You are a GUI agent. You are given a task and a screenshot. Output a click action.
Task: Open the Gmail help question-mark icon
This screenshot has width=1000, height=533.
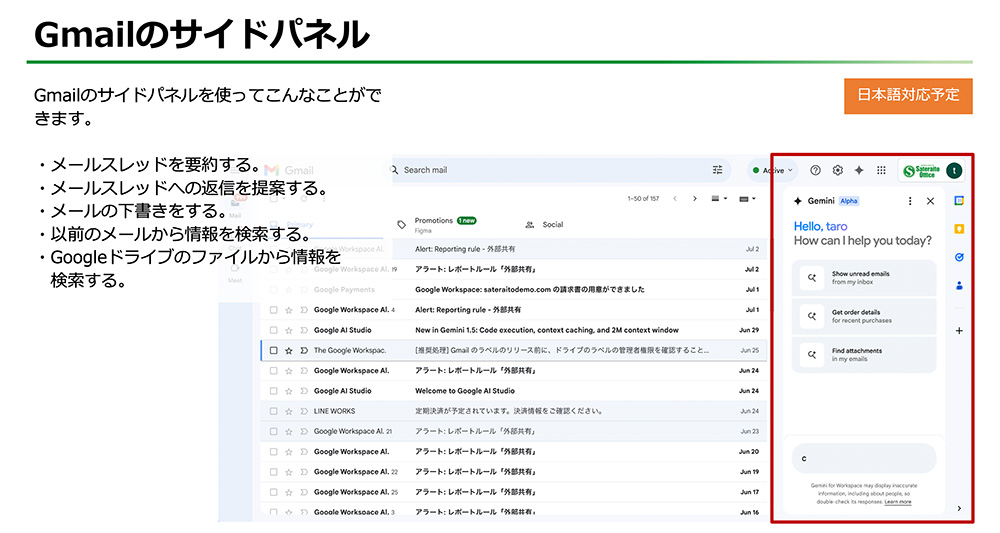pos(815,170)
